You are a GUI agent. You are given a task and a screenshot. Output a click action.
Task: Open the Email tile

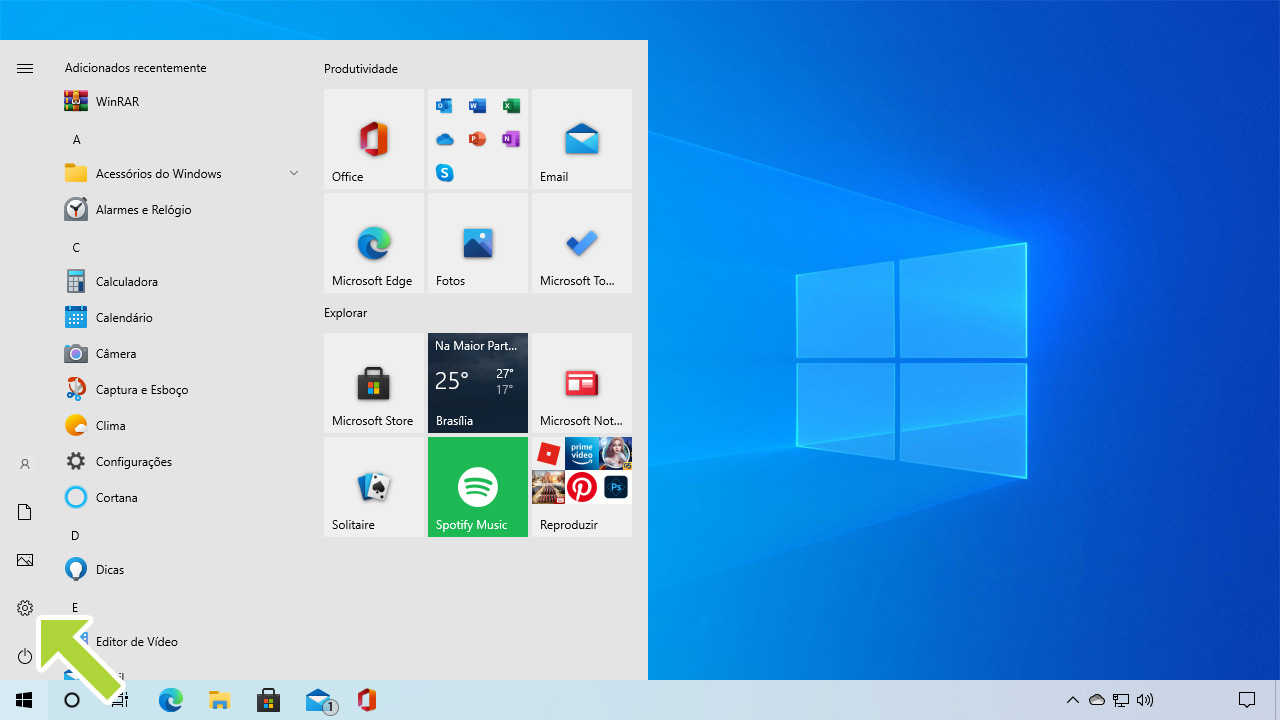click(x=582, y=139)
